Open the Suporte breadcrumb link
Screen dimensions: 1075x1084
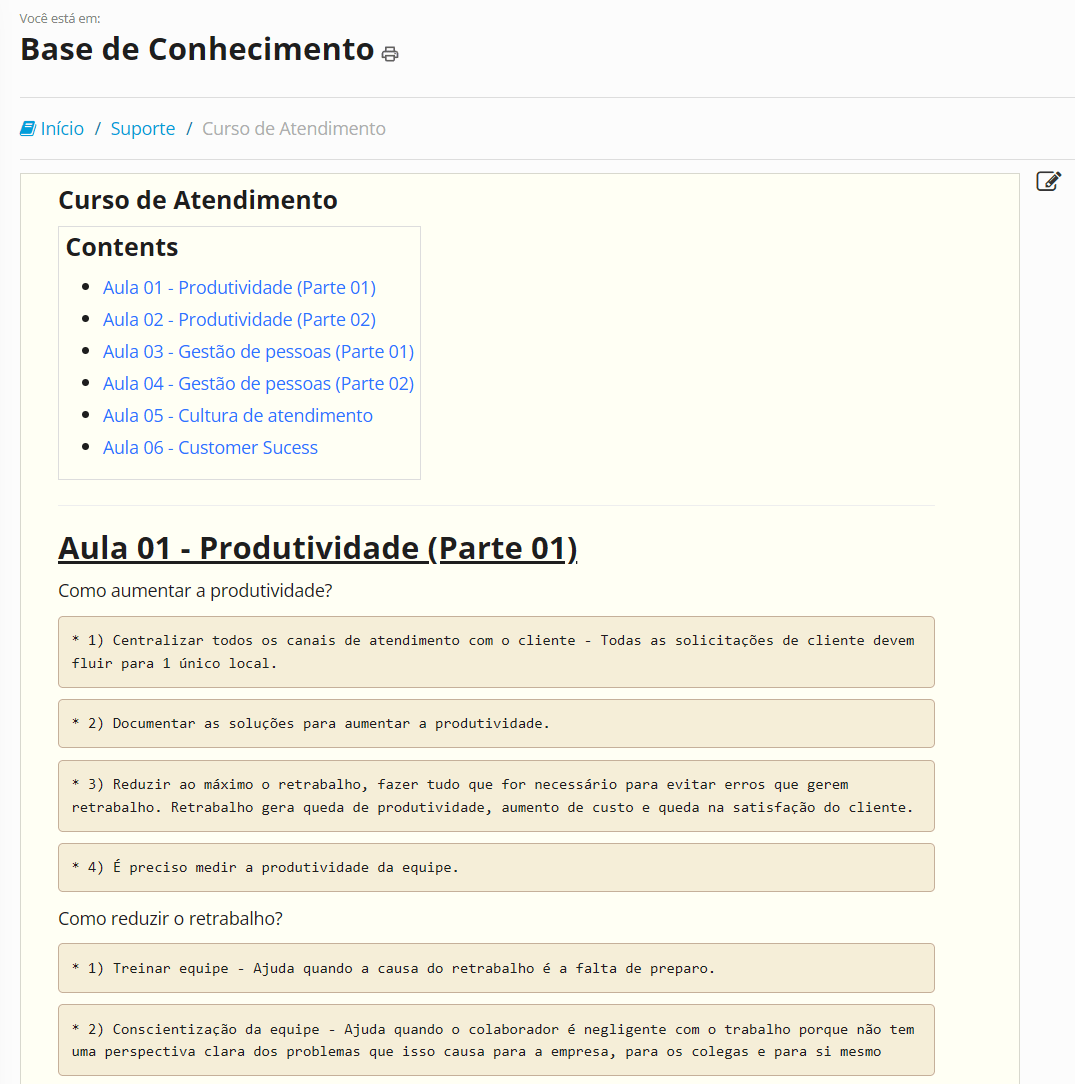click(x=142, y=129)
